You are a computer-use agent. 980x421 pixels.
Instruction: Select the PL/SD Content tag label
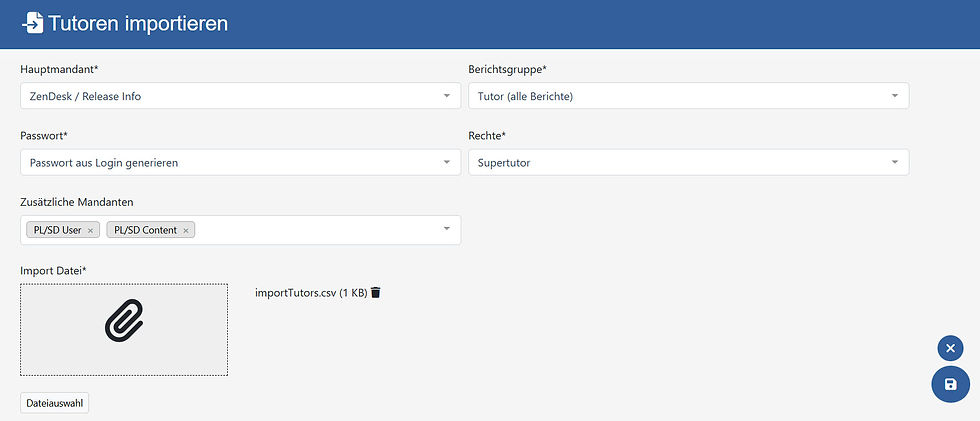tap(145, 230)
